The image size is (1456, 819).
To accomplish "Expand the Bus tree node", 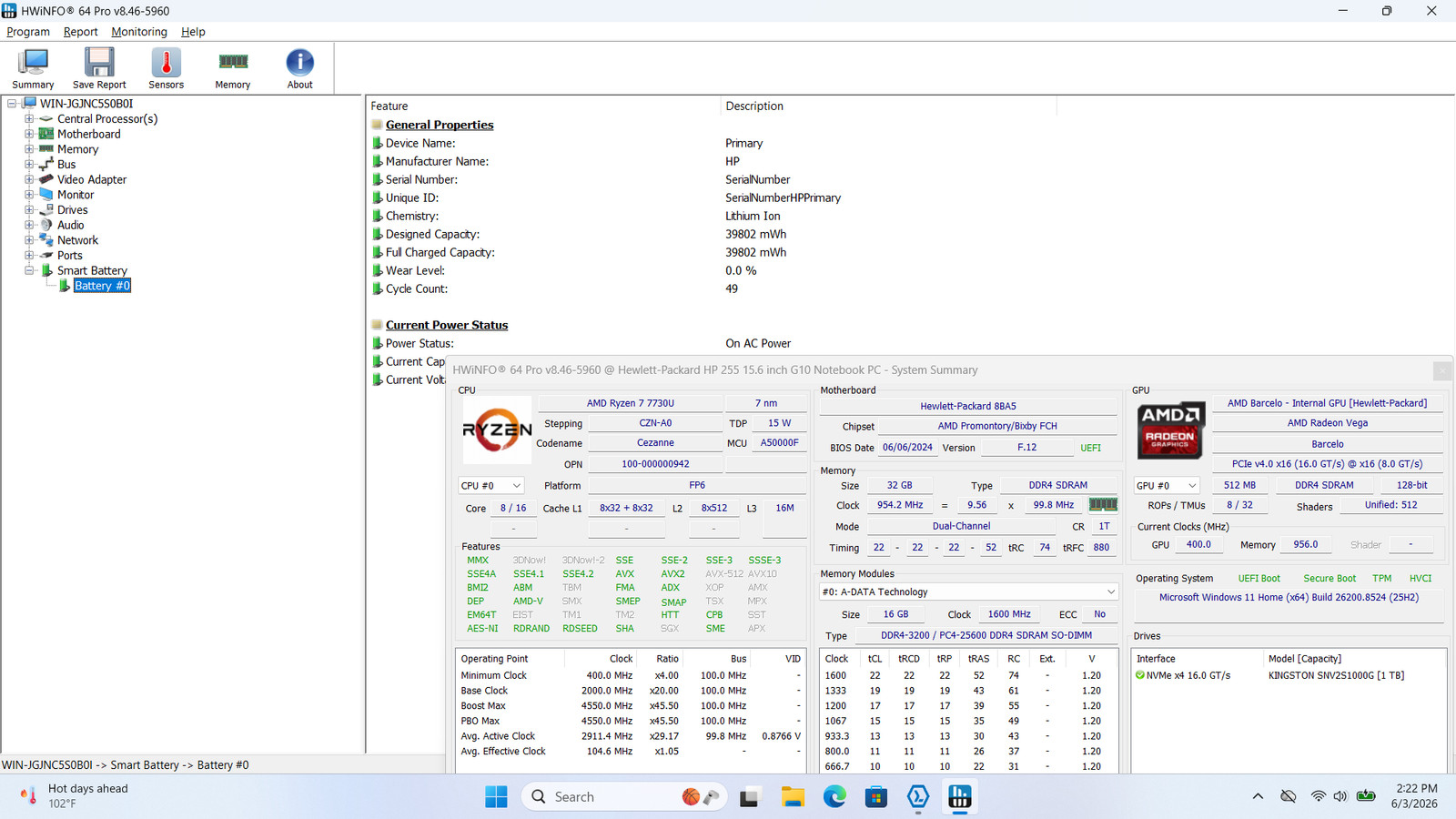I will 29,165.
